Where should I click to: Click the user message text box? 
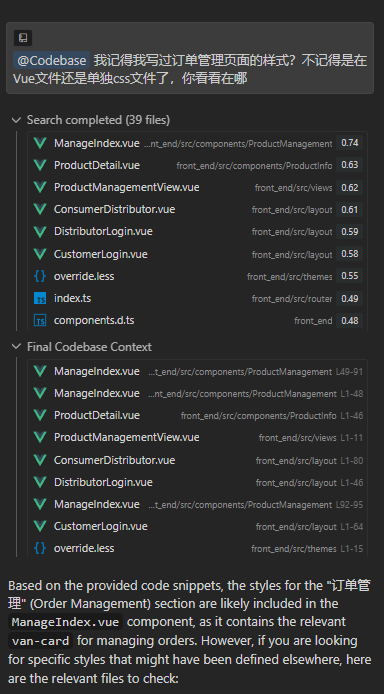click(x=190, y=58)
